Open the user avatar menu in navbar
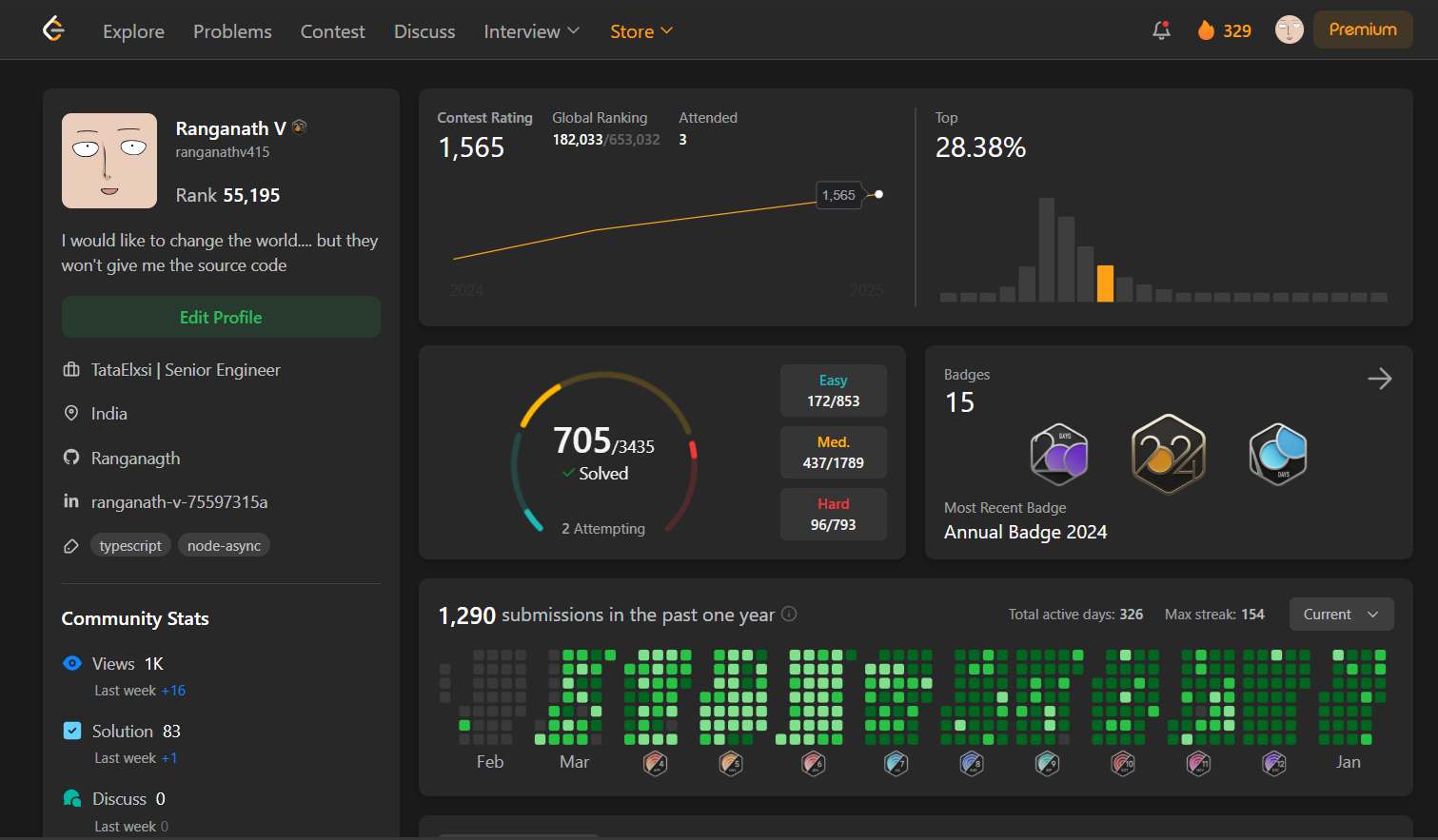 tap(1290, 29)
